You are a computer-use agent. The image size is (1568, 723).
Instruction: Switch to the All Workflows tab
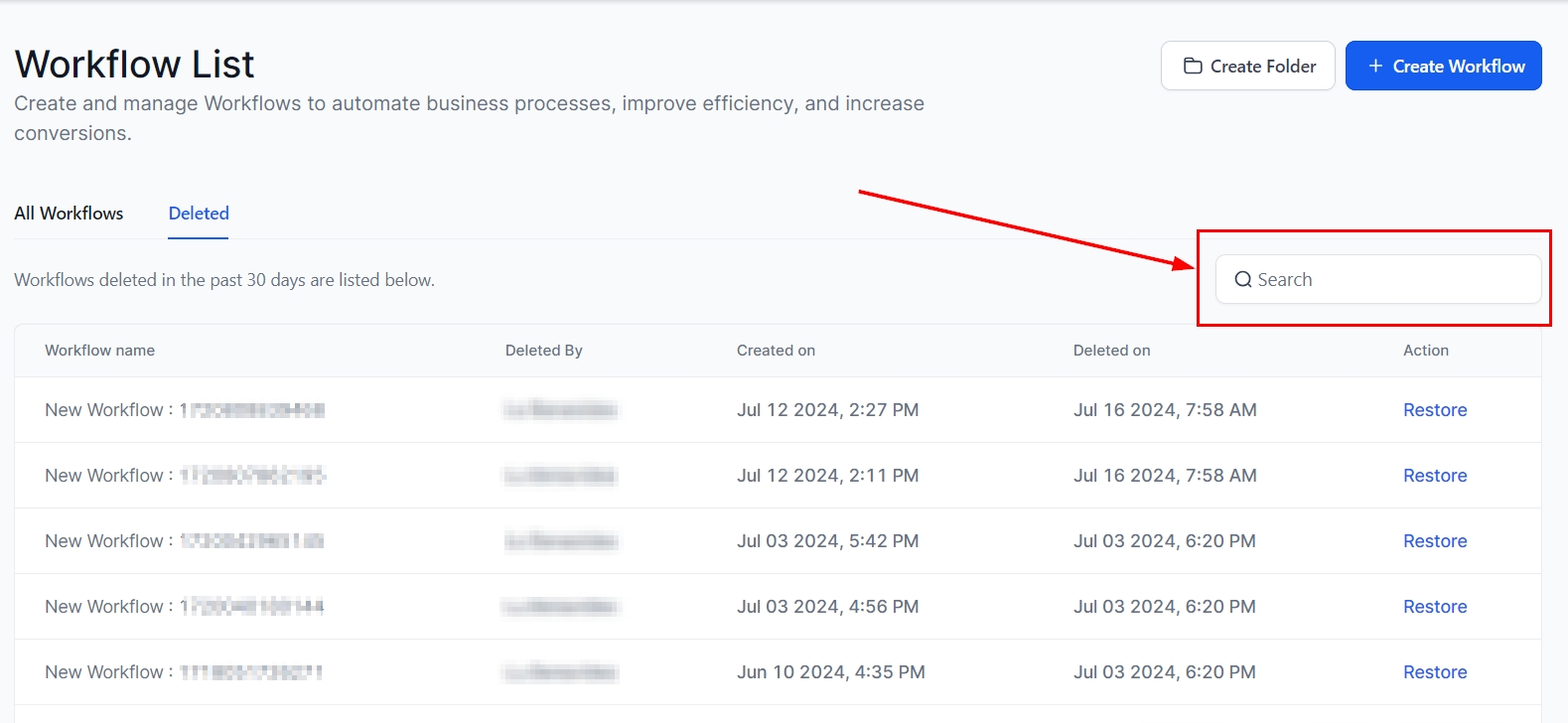[69, 214]
